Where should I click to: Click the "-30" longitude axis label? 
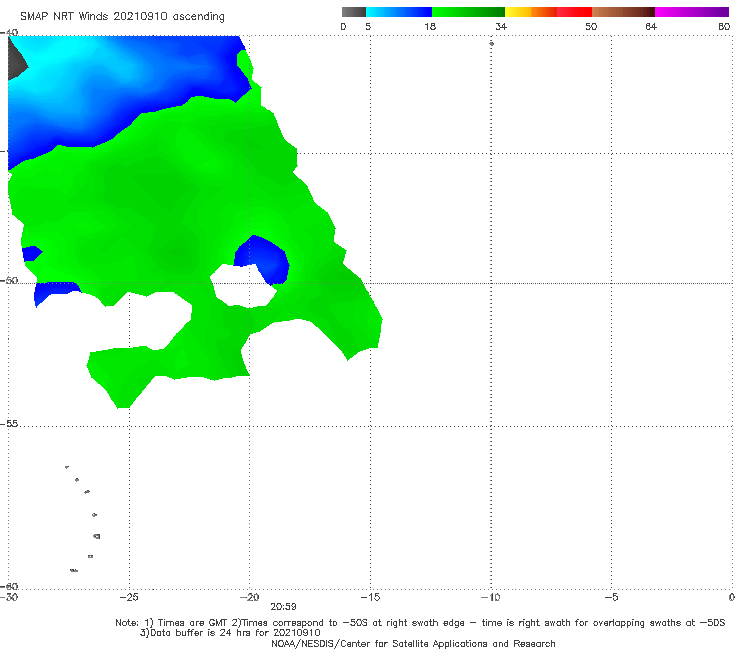[9, 597]
